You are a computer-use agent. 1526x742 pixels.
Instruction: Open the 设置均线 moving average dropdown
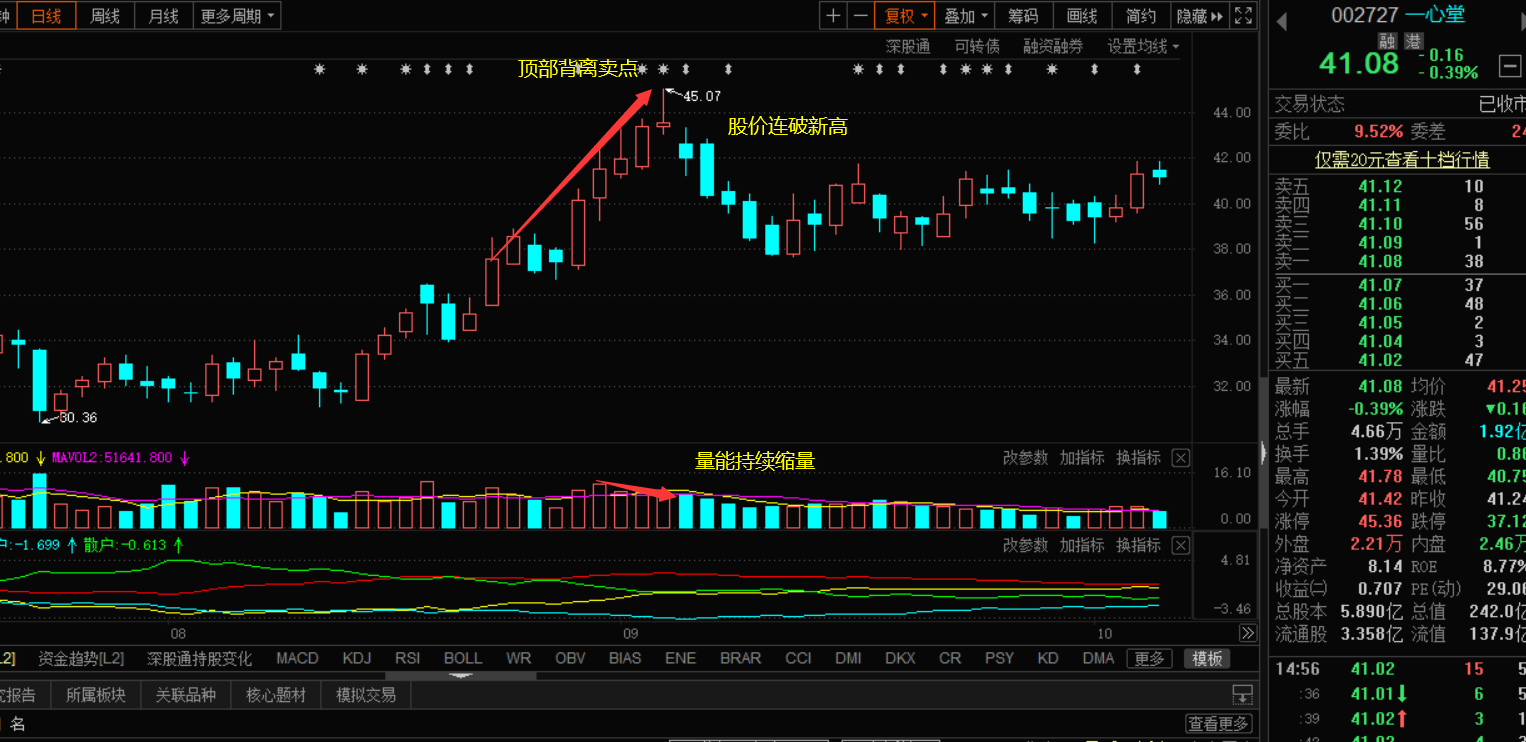click(1143, 46)
